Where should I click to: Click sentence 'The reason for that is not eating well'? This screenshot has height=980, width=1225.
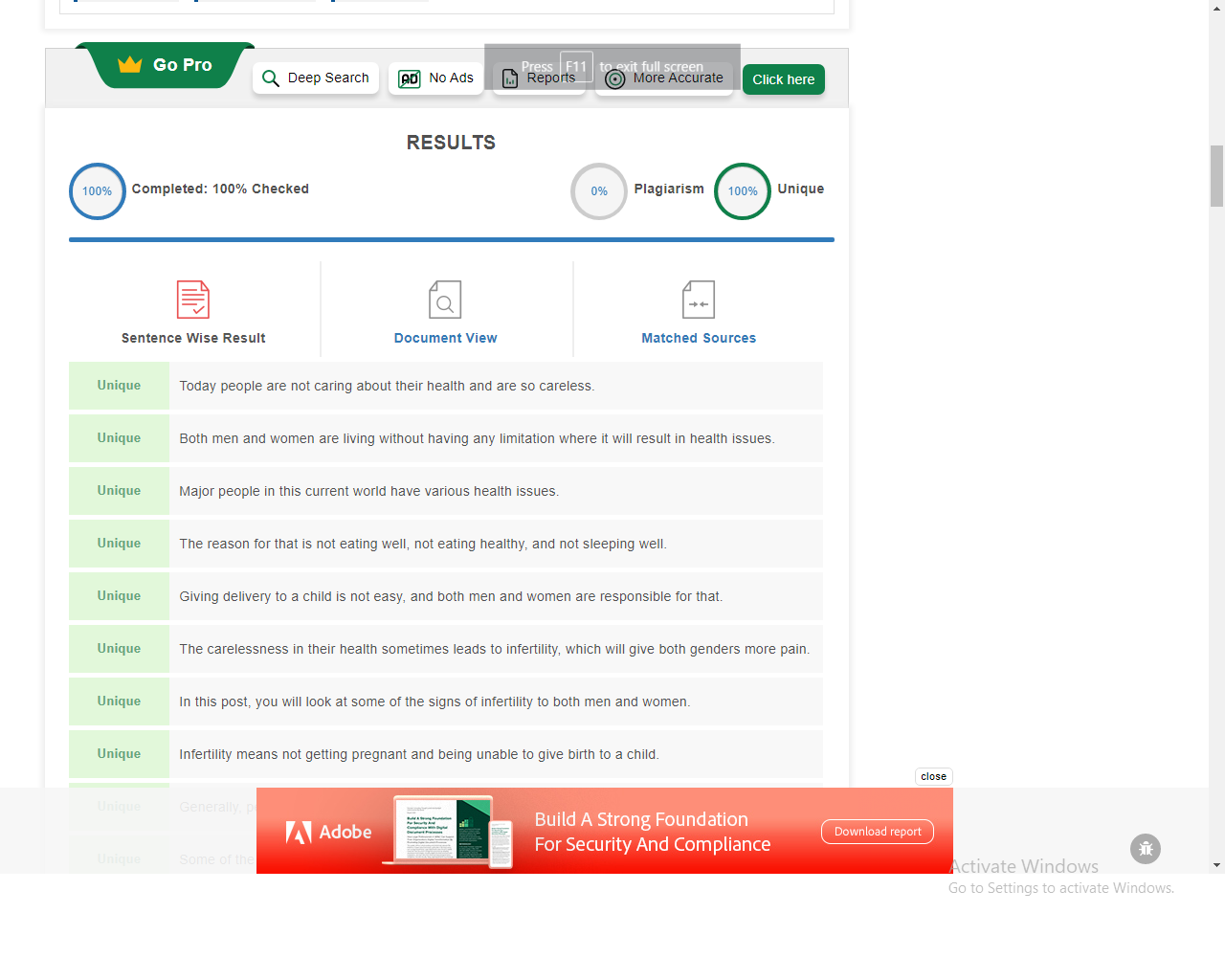click(x=423, y=544)
